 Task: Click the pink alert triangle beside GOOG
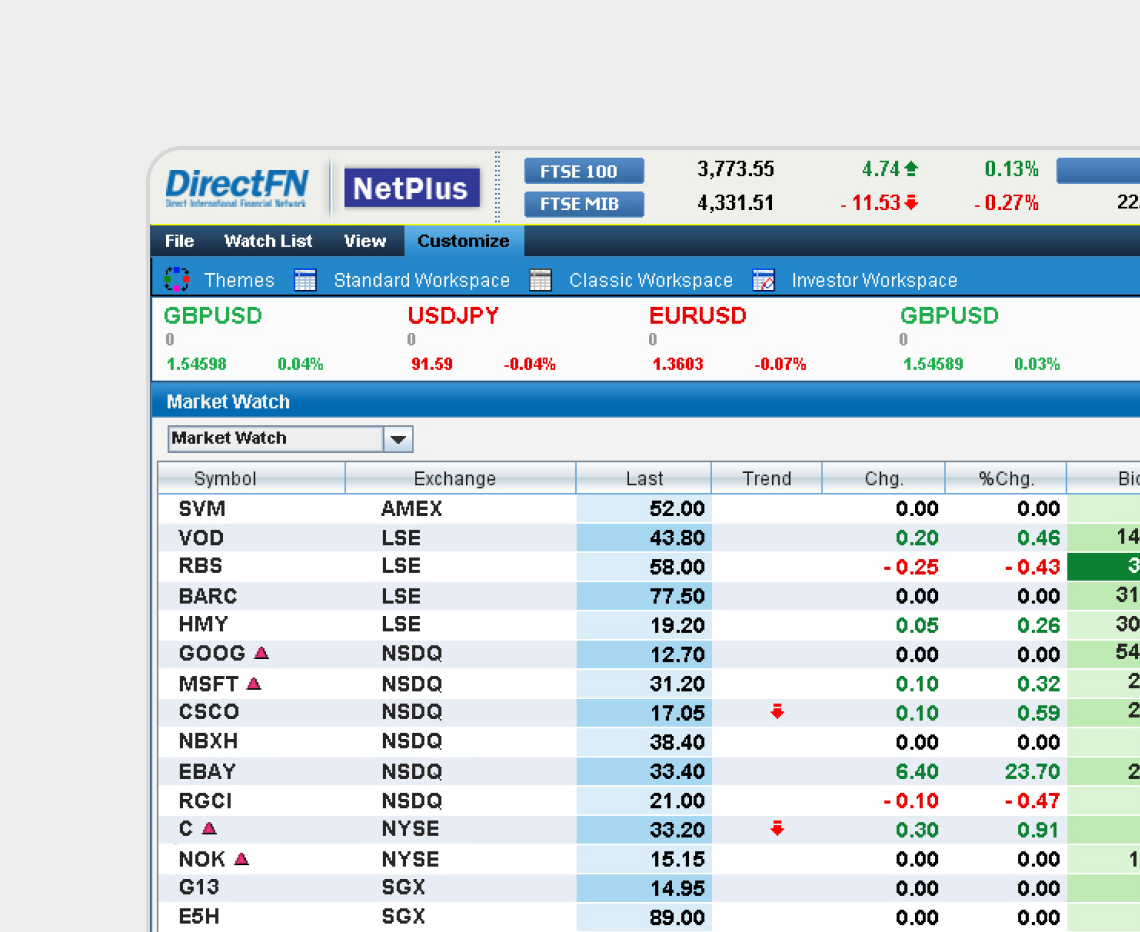[262, 653]
